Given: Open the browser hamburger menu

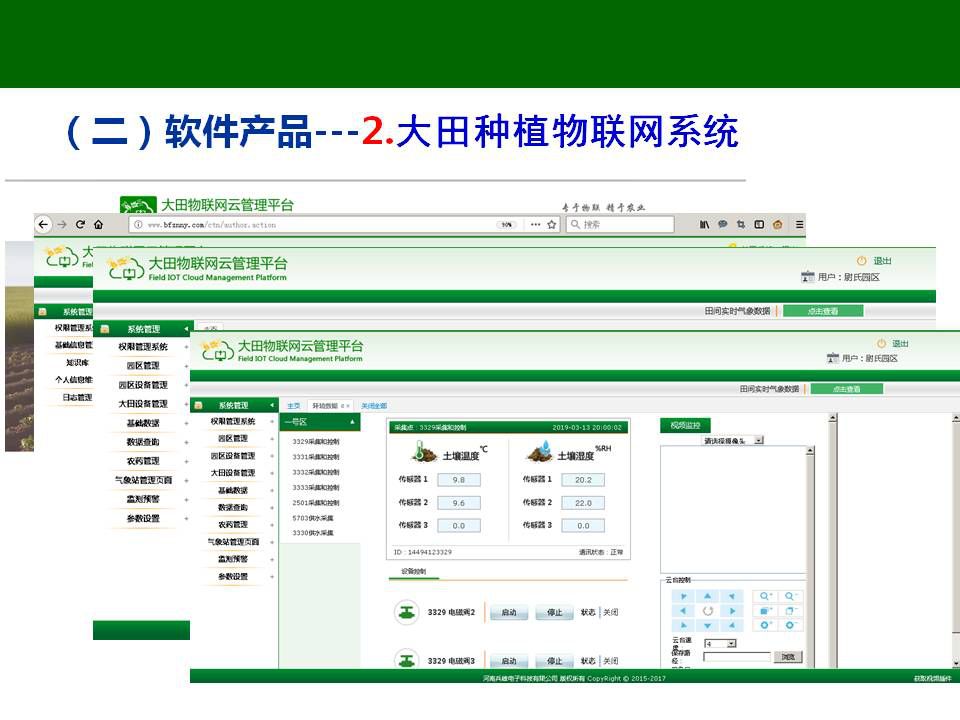Looking at the screenshot, I should [x=800, y=225].
